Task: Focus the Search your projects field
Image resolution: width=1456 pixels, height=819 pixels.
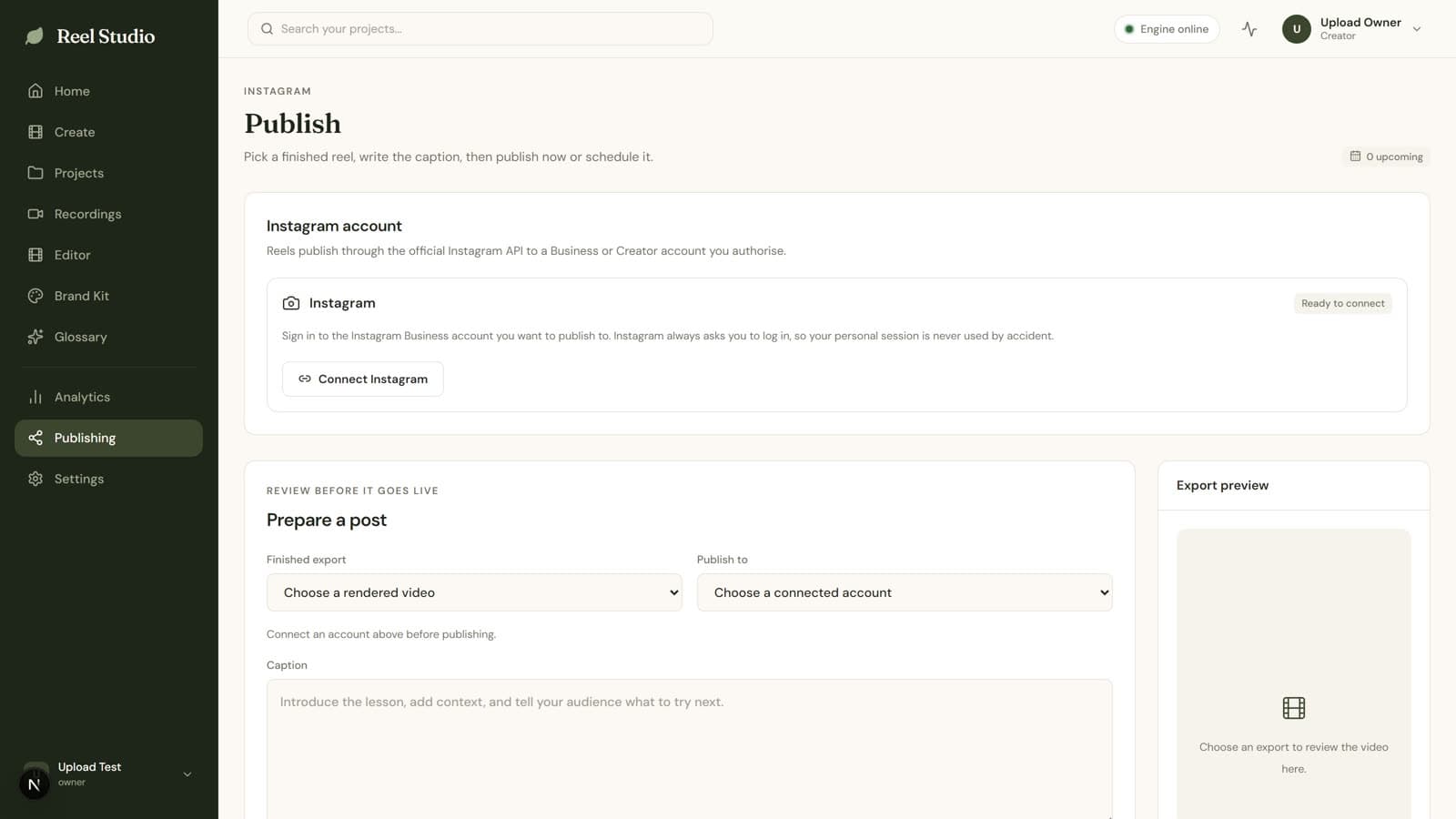Action: (x=480, y=29)
